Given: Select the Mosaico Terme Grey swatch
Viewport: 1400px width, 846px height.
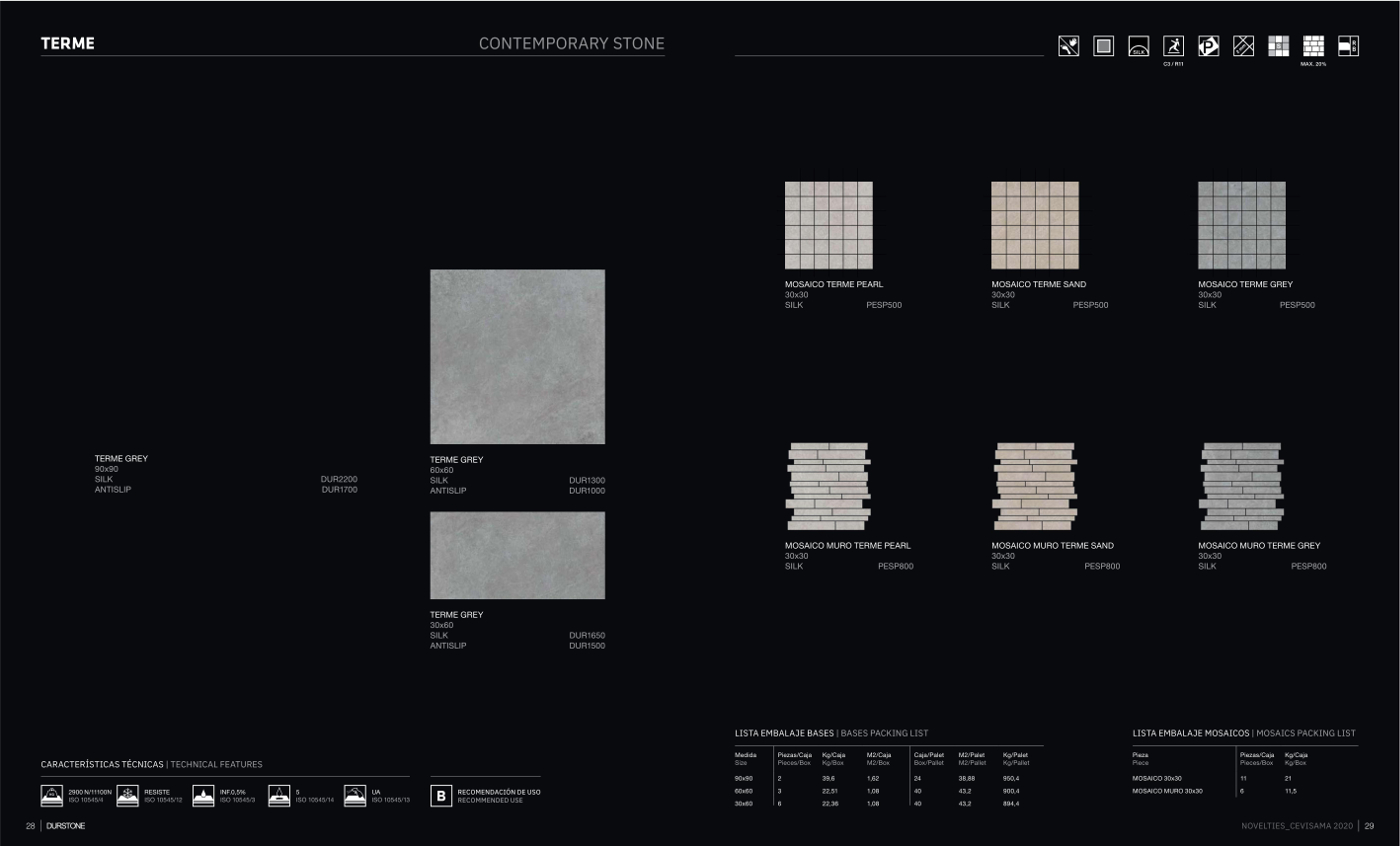Looking at the screenshot, I should pos(1242,225).
